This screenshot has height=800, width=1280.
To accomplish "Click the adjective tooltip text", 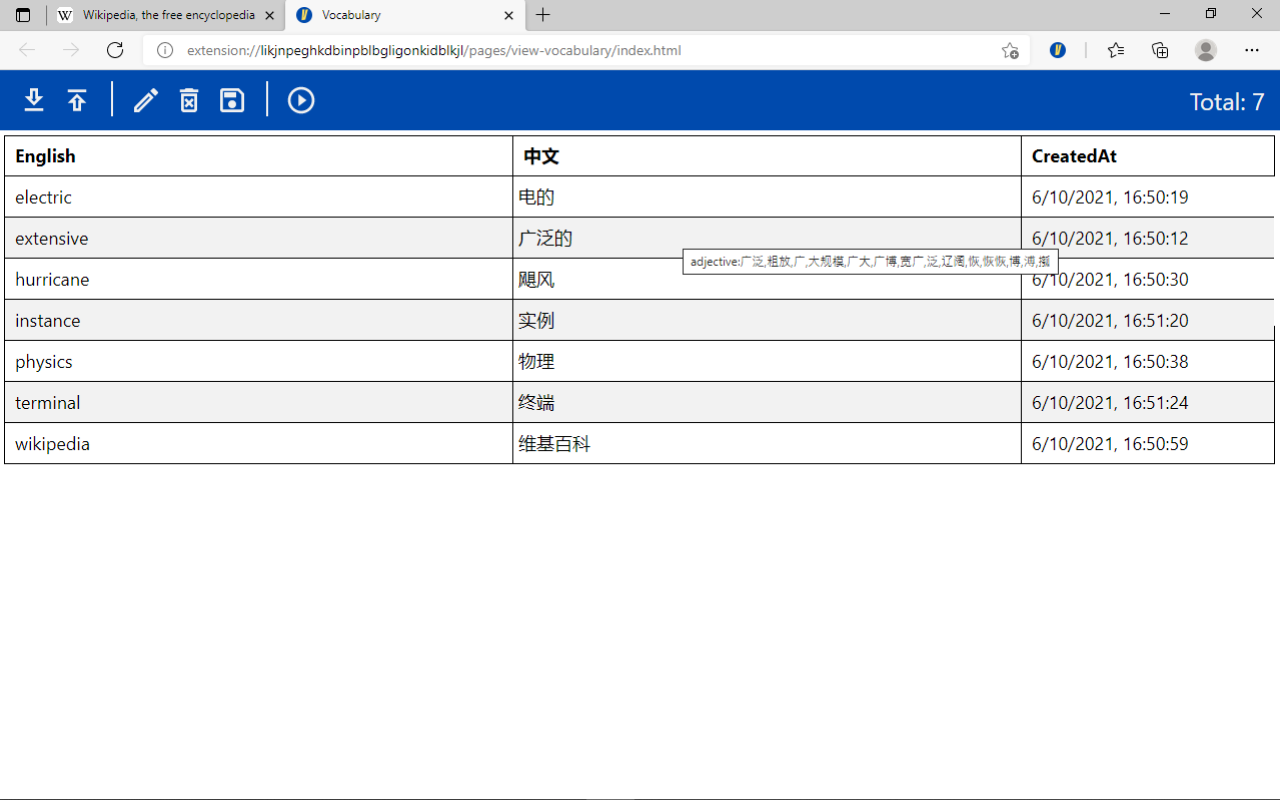I will coord(870,261).
